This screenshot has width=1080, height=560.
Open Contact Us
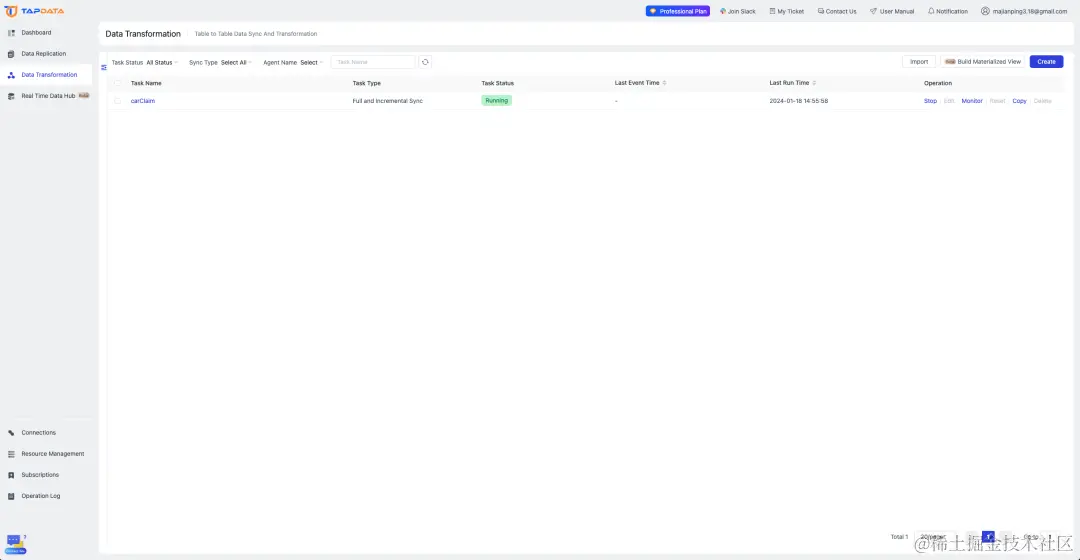click(837, 11)
